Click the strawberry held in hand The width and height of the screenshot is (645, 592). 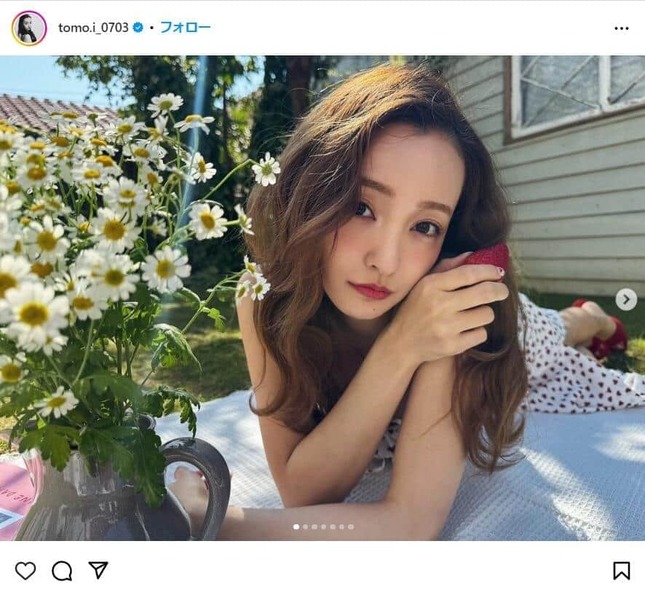pos(490,256)
